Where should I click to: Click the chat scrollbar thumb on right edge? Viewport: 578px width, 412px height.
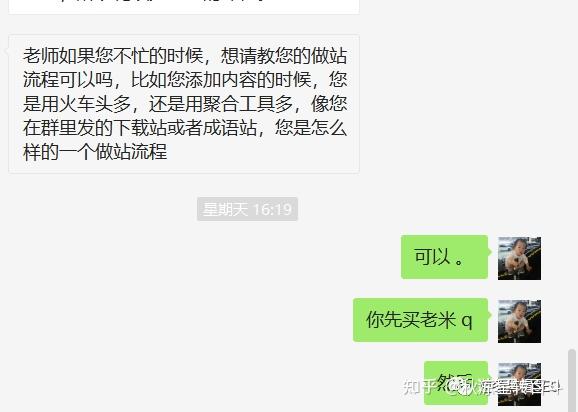click(572, 380)
